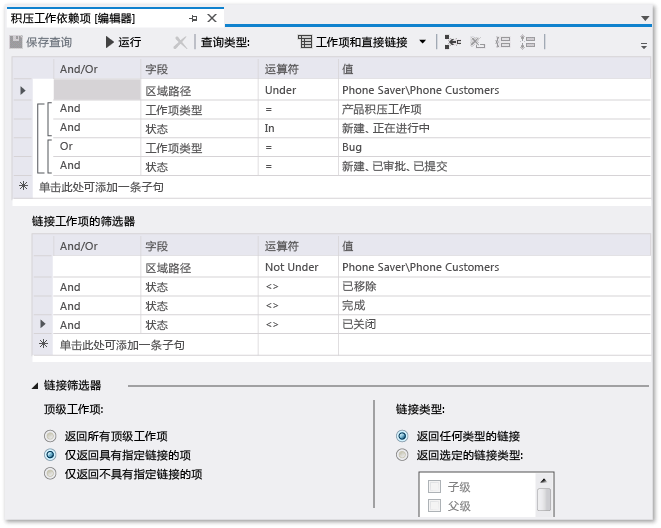
Task: Select 仅返回不具有指定链接的项 radio button
Action: 50,474
